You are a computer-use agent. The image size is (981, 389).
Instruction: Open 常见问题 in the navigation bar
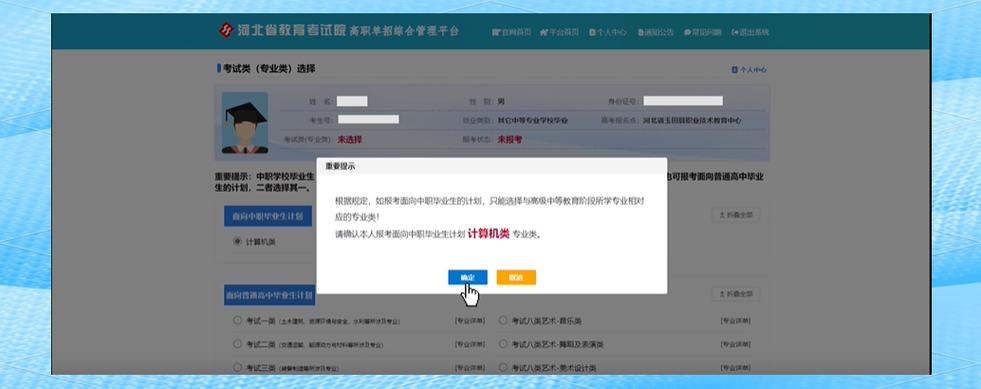[703, 32]
